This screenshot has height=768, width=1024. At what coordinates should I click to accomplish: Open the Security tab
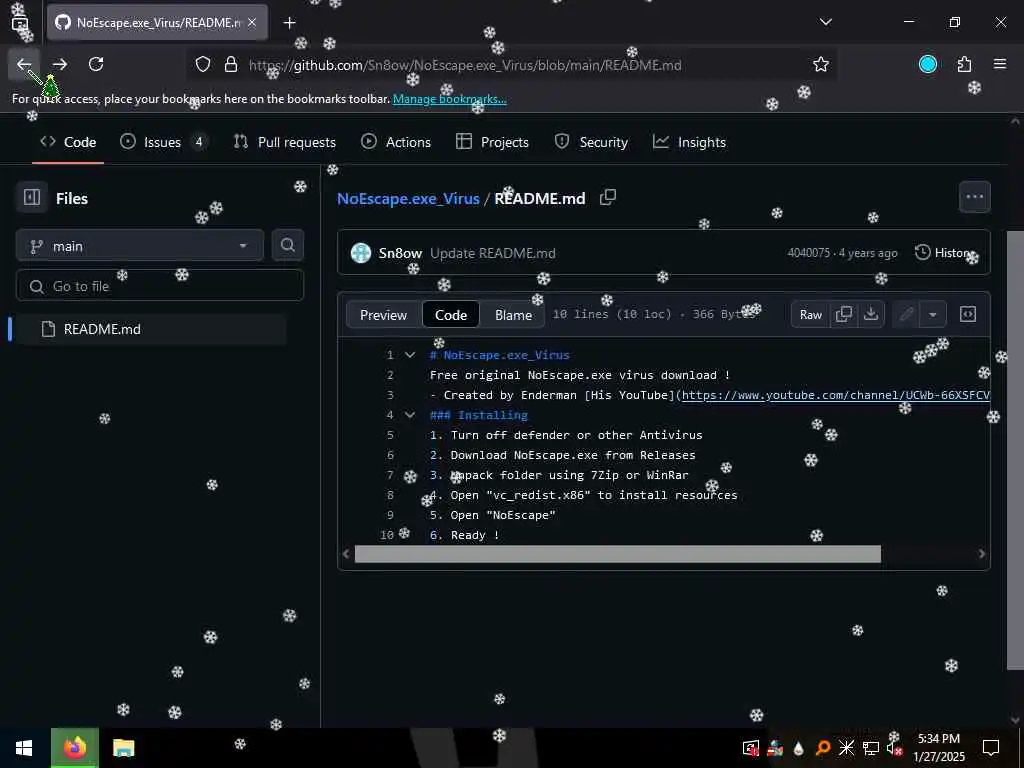pos(591,142)
